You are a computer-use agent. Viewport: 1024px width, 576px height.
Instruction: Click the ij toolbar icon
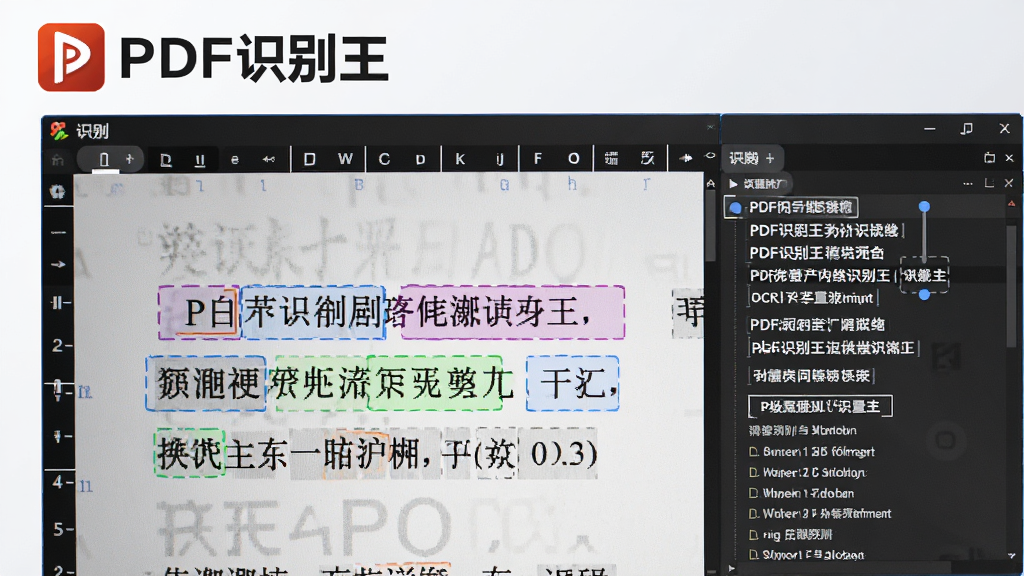500,159
